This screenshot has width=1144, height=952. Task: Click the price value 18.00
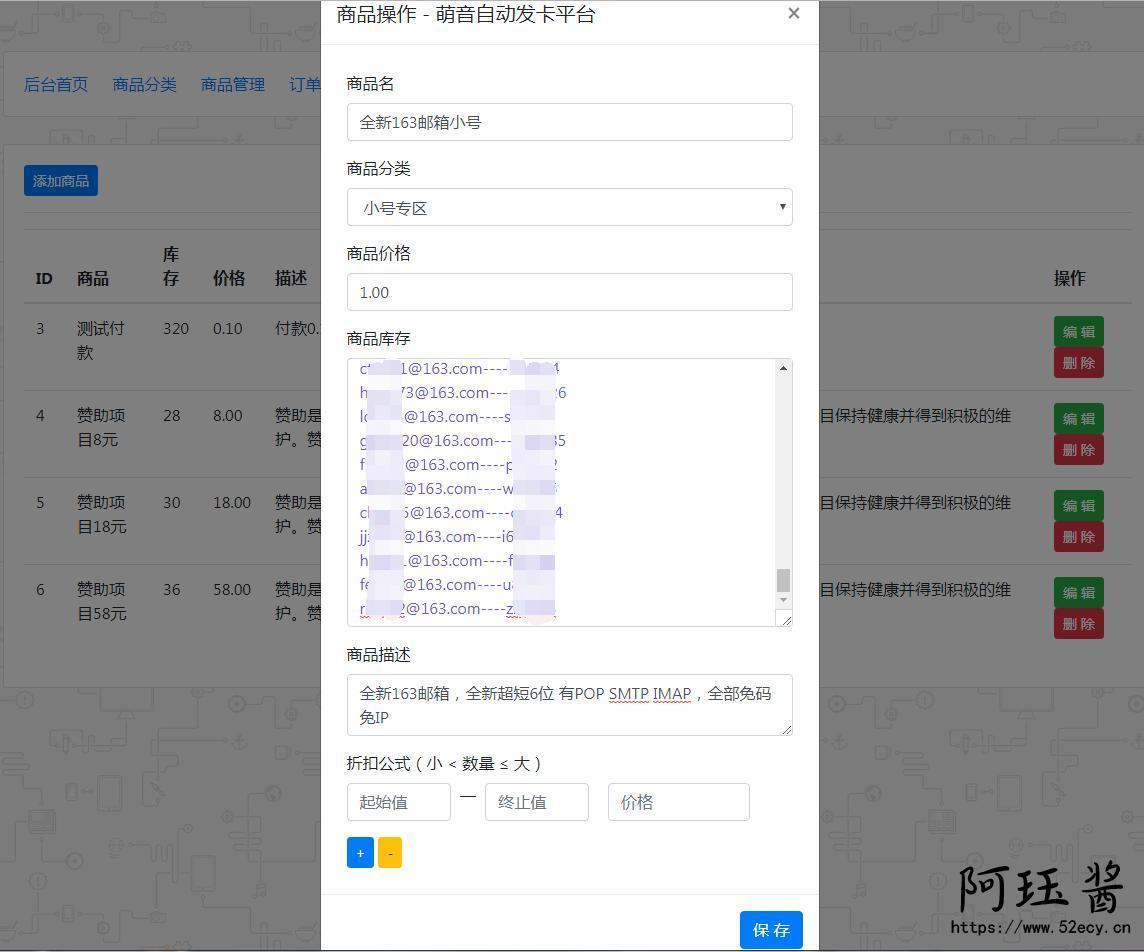point(232,503)
